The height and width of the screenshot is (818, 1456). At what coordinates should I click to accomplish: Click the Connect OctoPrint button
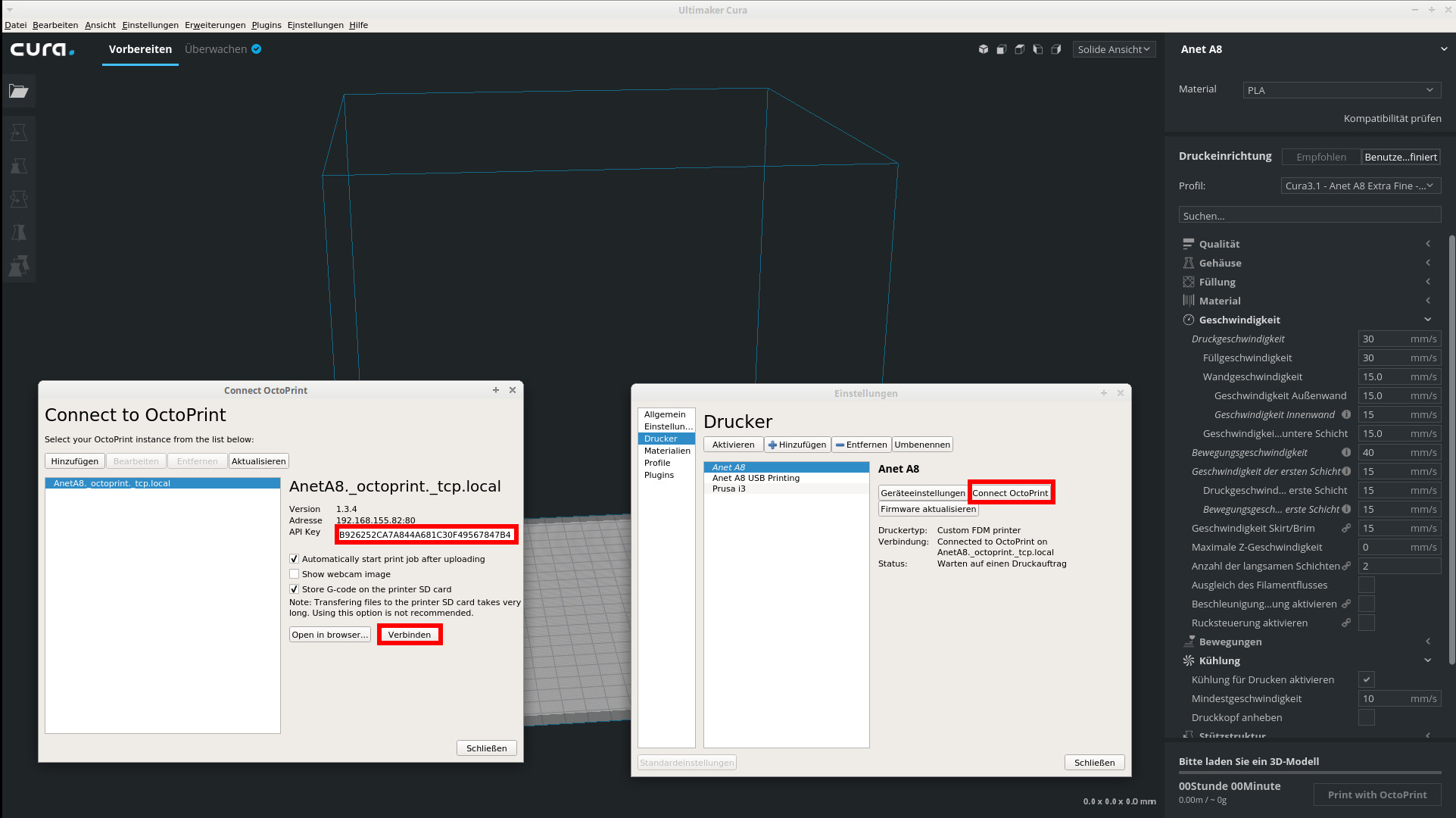tap(1010, 493)
